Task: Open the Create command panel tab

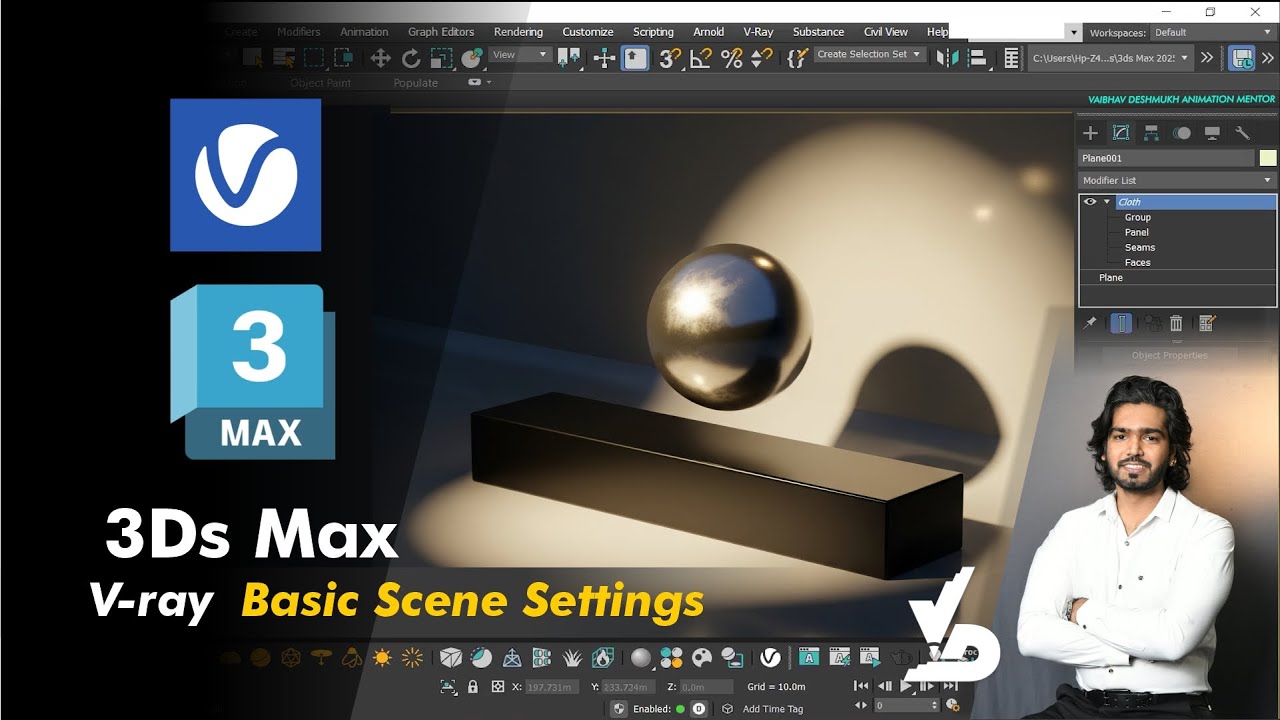Action: (x=1091, y=133)
